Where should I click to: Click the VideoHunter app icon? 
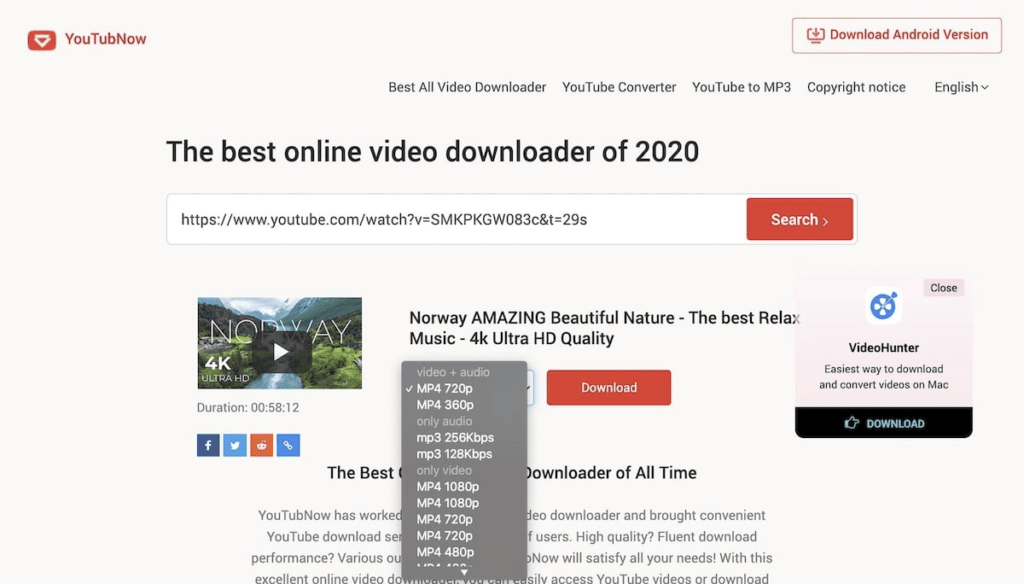click(x=884, y=306)
